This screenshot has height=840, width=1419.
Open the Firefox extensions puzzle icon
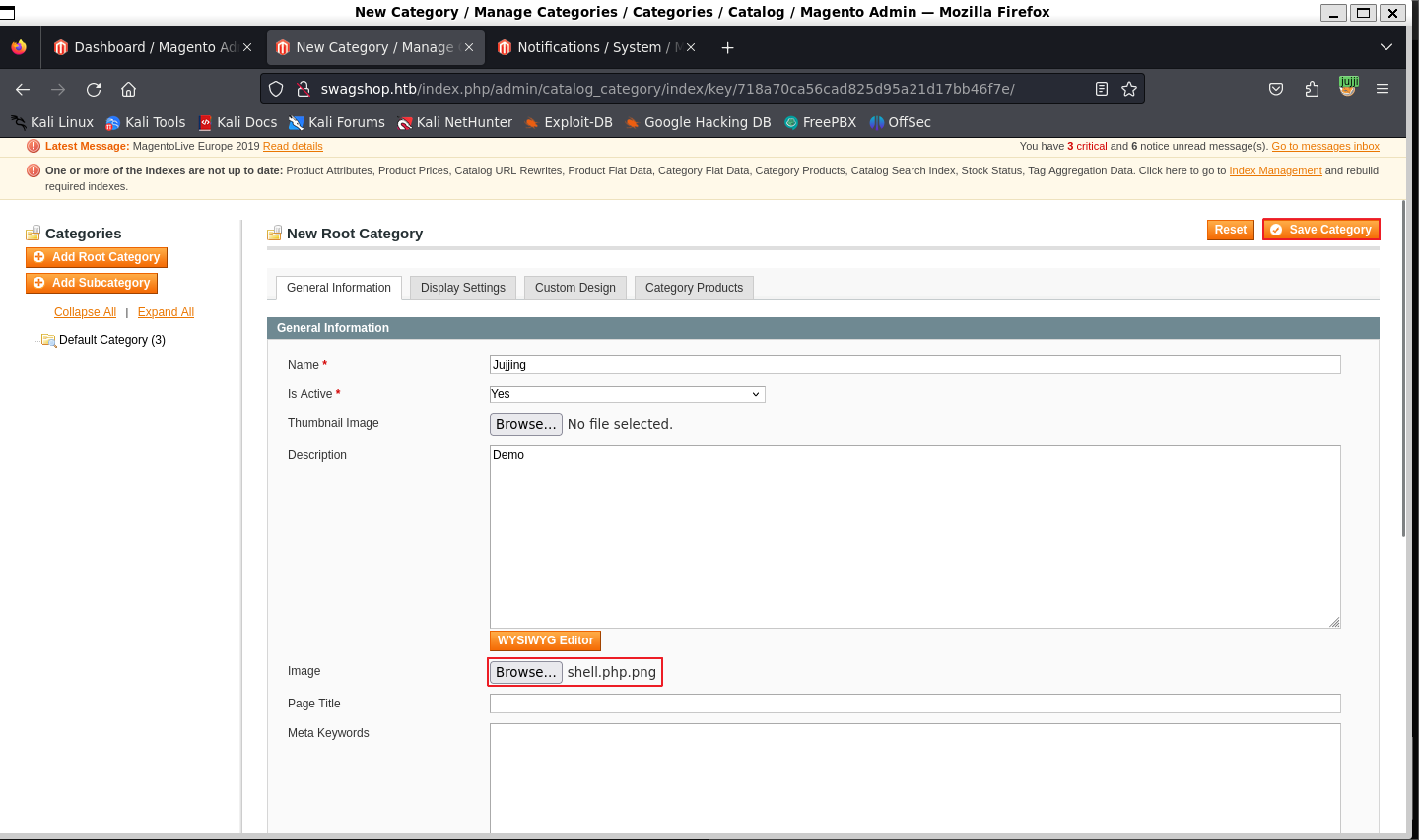pos(1312,89)
